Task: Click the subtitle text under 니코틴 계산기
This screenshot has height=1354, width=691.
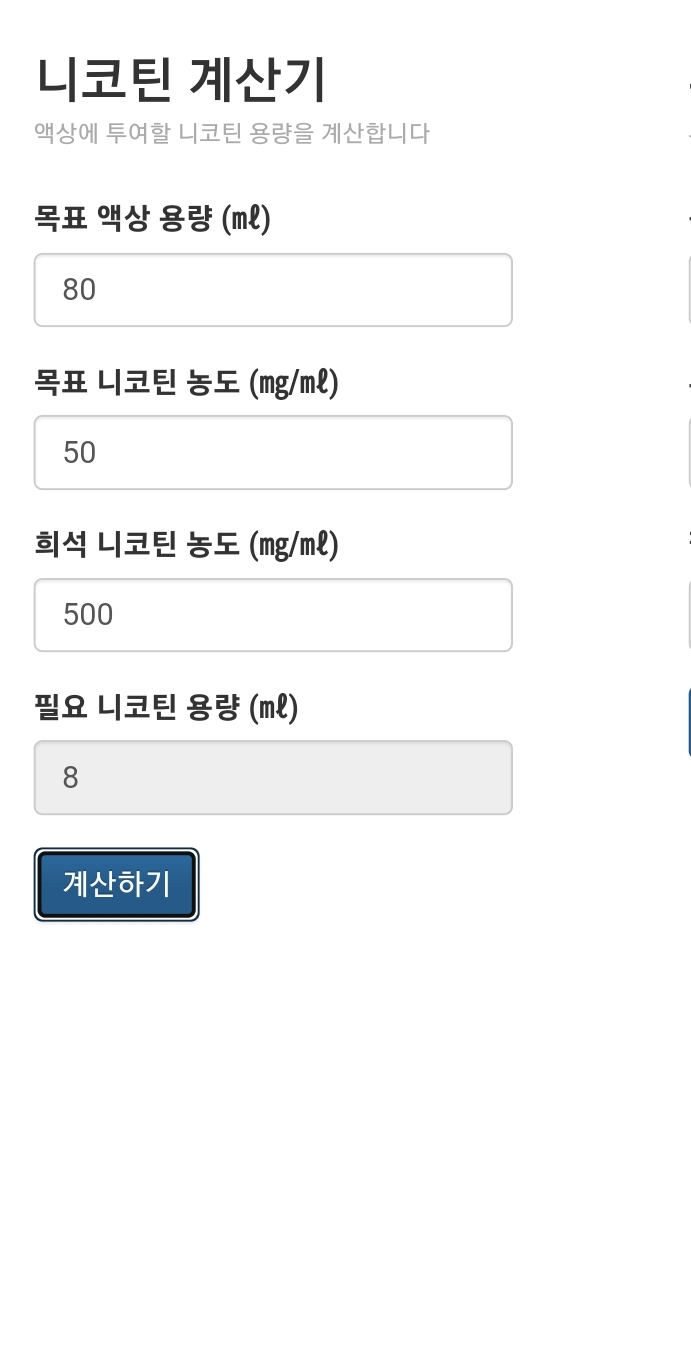Action: [x=232, y=133]
